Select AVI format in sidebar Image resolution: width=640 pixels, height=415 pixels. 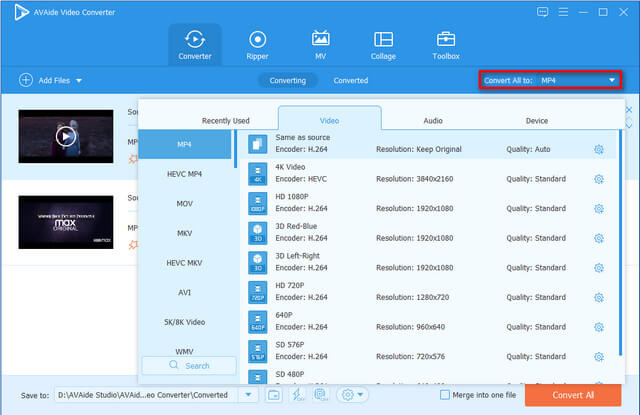tap(184, 292)
